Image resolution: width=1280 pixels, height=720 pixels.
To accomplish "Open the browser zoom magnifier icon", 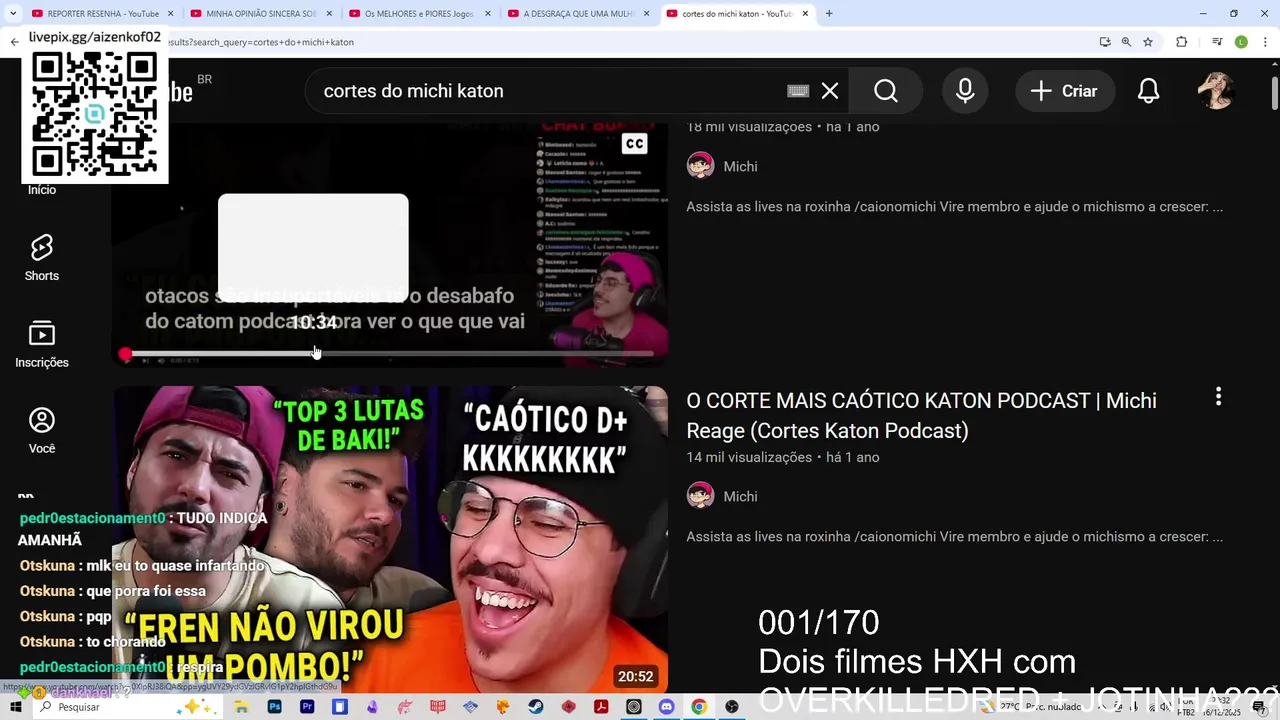I will point(1126,42).
